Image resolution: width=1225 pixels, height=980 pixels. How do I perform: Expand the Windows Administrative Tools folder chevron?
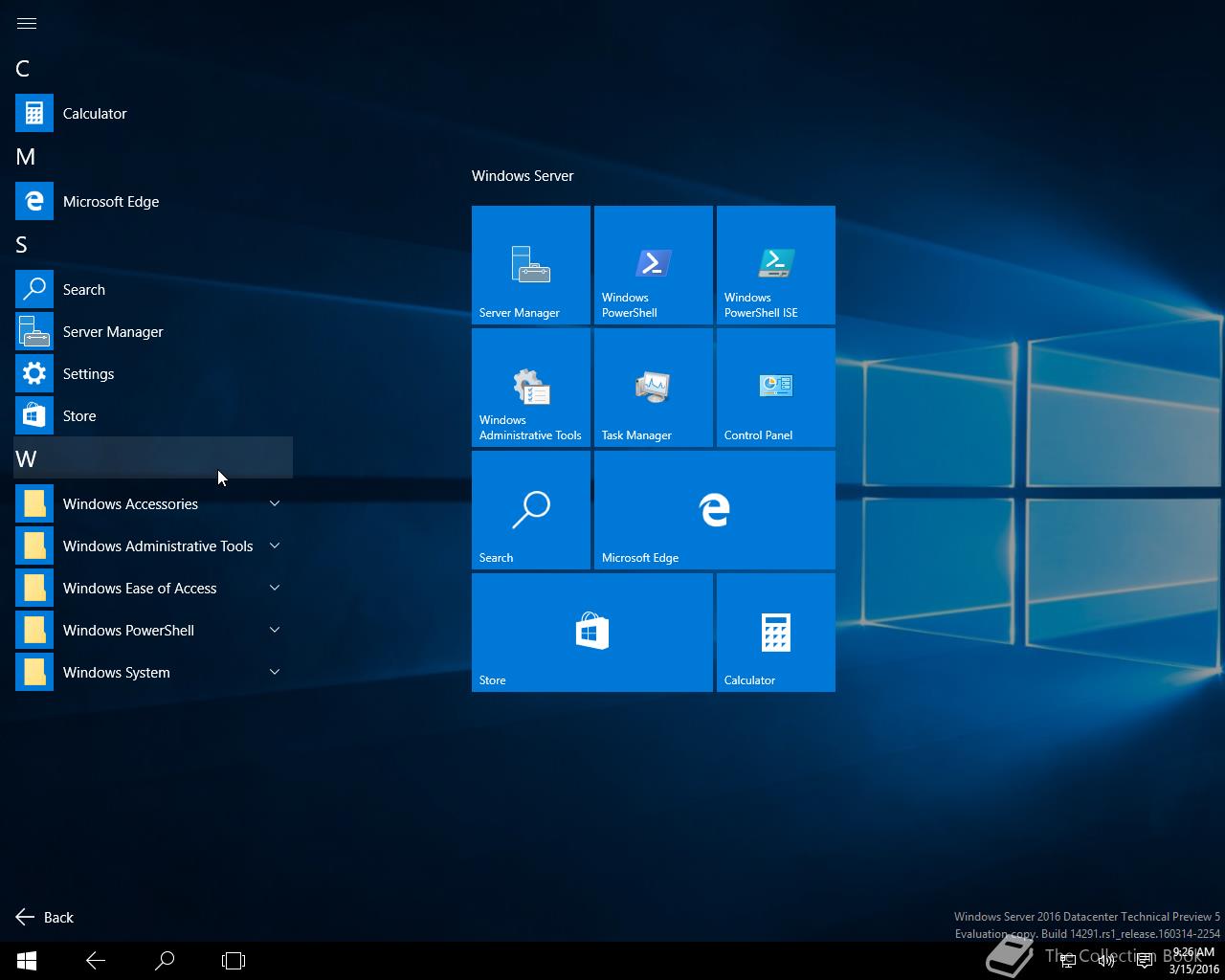click(275, 546)
